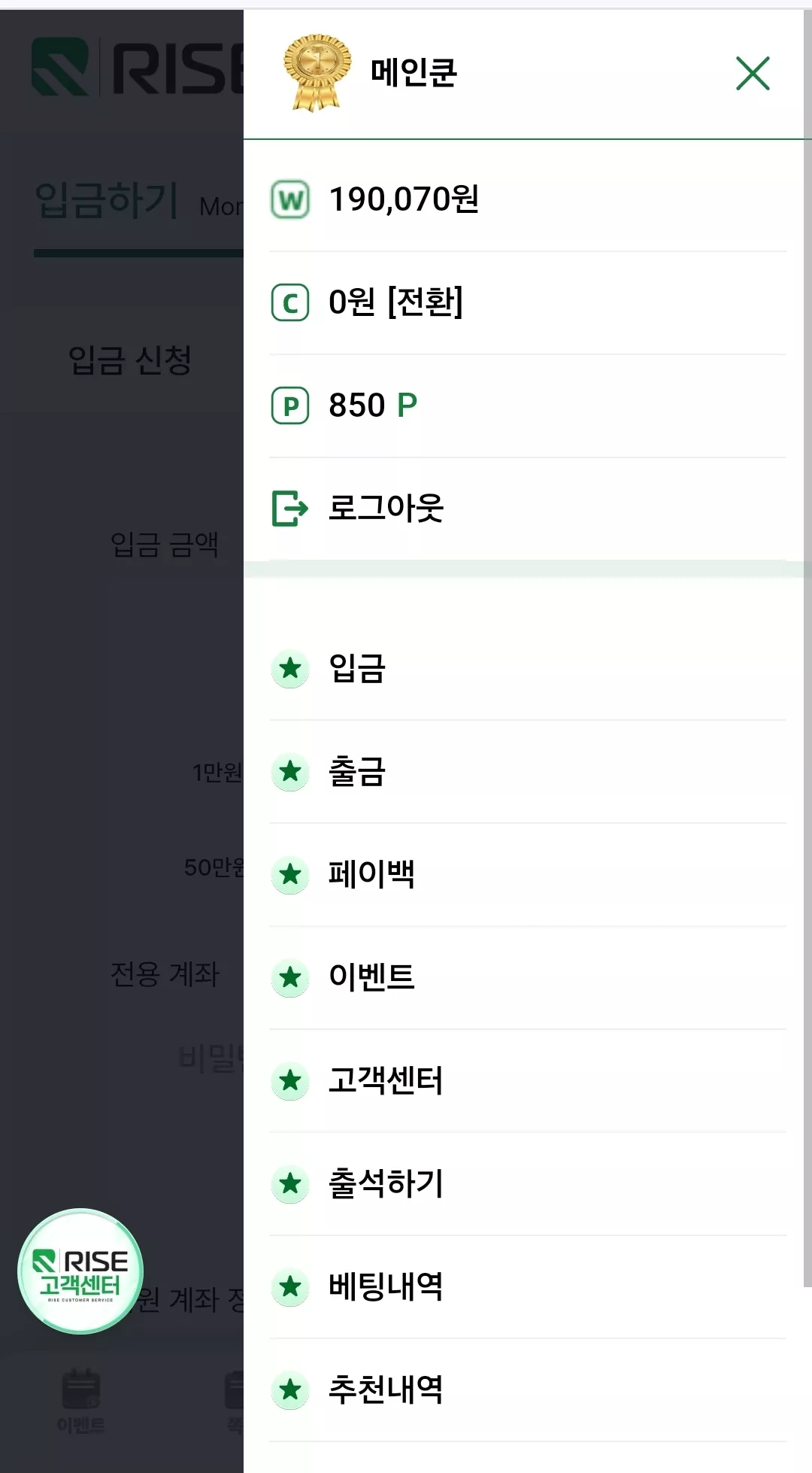Open the 페이백 menu item
Viewport: 812px width, 1473px height.
[x=528, y=875]
